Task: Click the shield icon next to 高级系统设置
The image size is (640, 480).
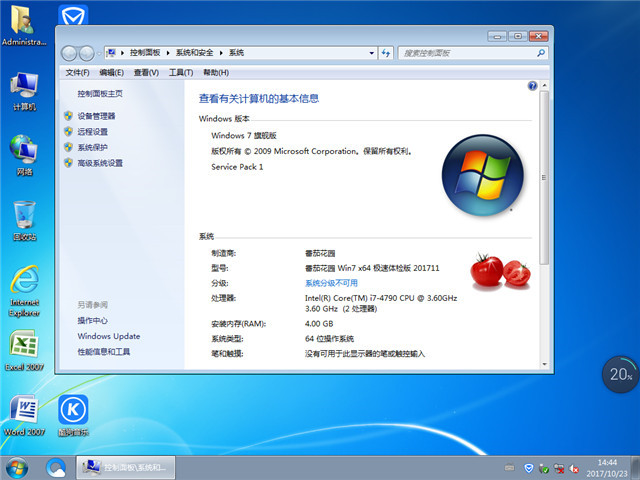Action: (x=69, y=163)
